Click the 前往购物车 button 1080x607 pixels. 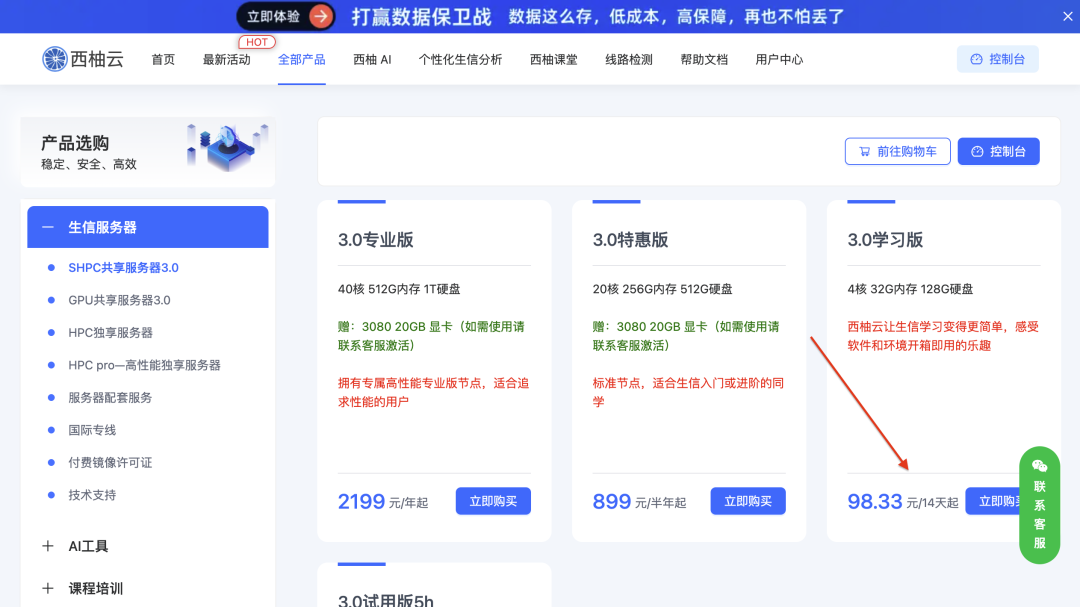tap(897, 152)
